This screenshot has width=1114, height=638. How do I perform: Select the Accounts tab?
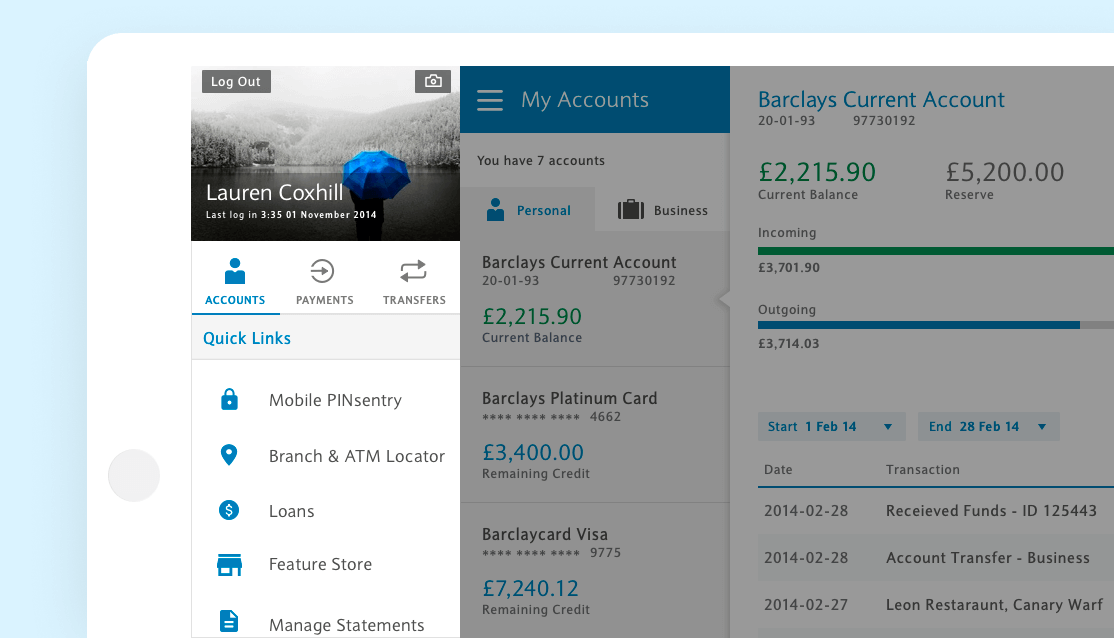click(x=235, y=282)
